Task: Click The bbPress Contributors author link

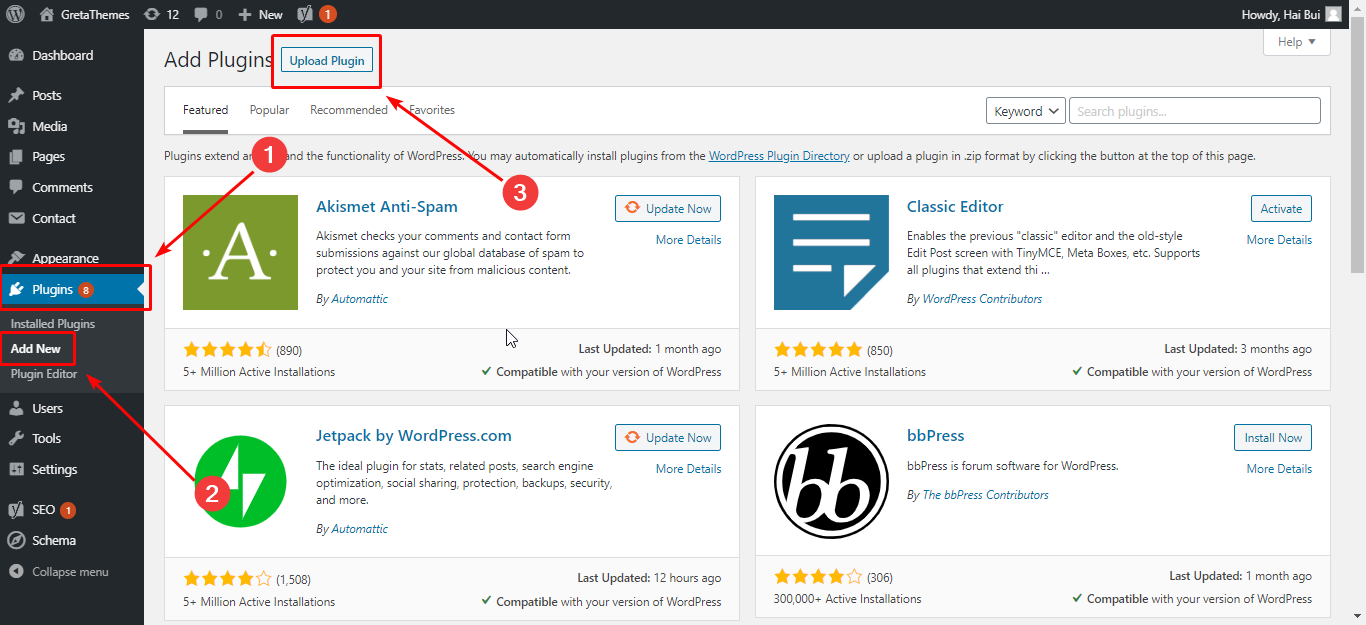Action: (x=985, y=495)
